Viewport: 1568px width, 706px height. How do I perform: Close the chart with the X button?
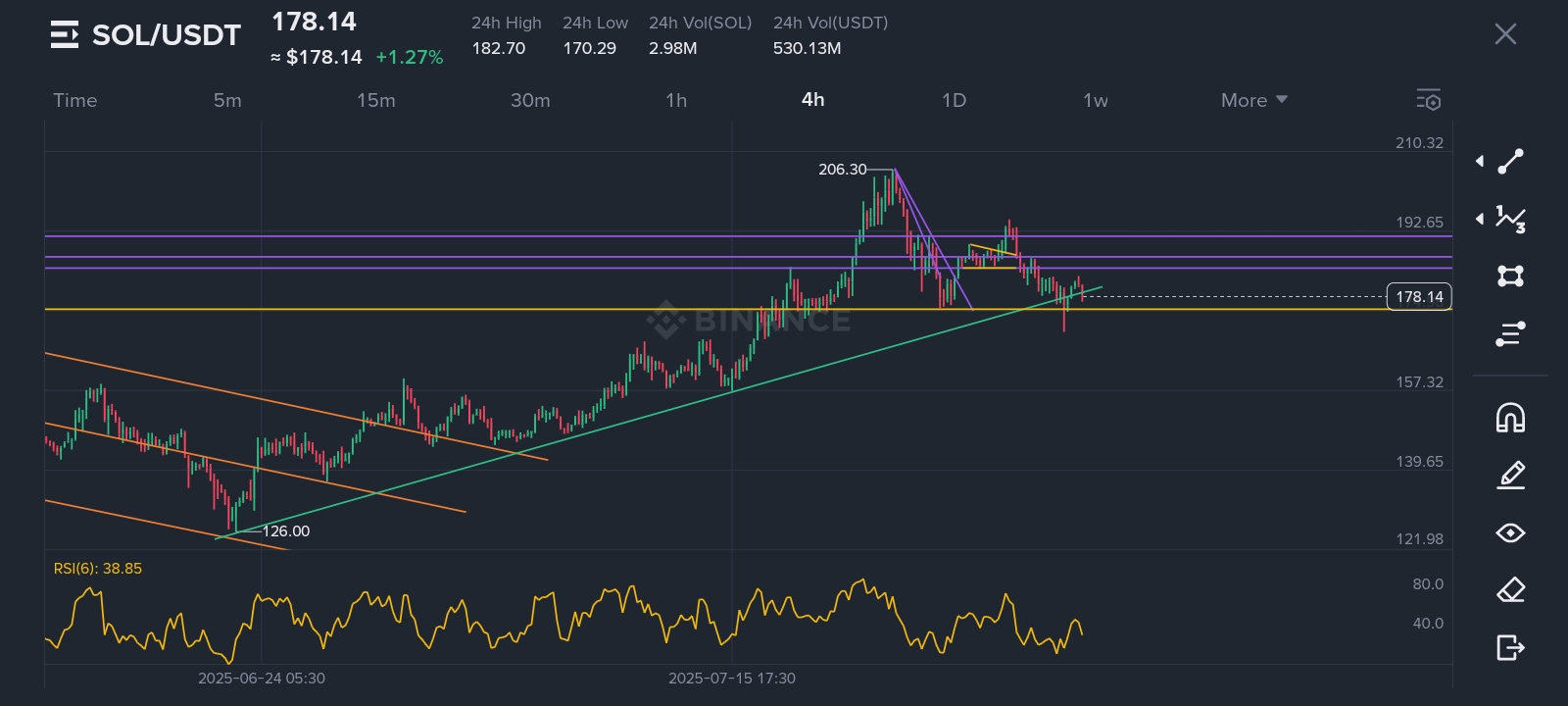coord(1505,34)
